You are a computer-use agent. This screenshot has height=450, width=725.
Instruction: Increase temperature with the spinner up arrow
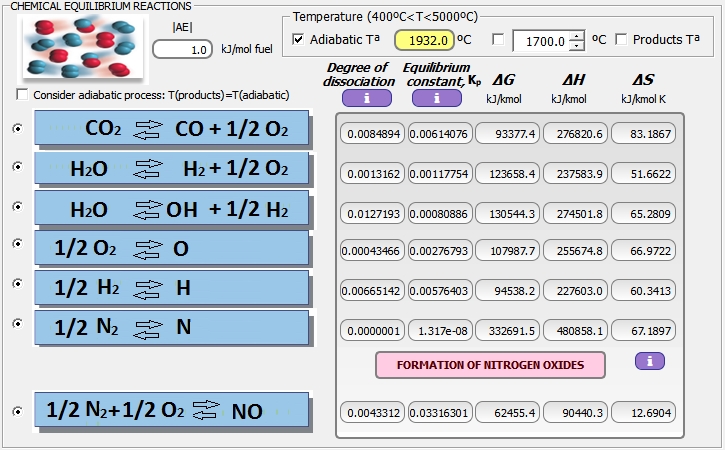(x=576, y=35)
